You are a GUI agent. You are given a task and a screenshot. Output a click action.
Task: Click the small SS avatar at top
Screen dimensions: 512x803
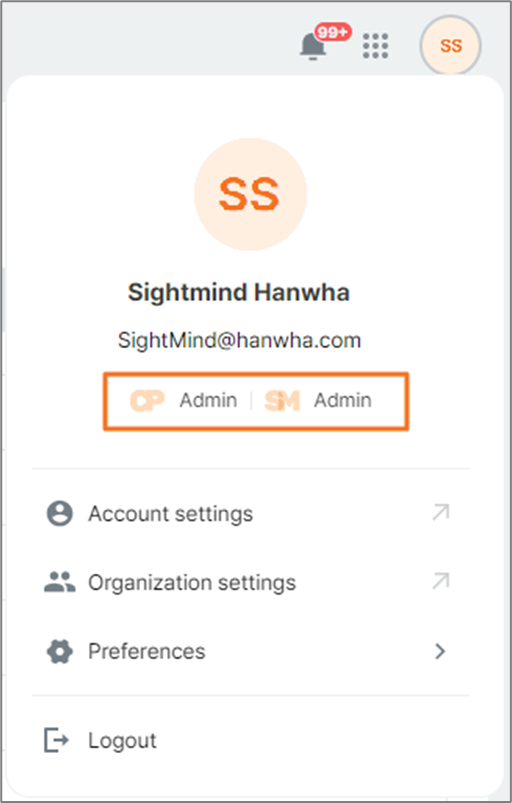pyautogui.click(x=451, y=46)
